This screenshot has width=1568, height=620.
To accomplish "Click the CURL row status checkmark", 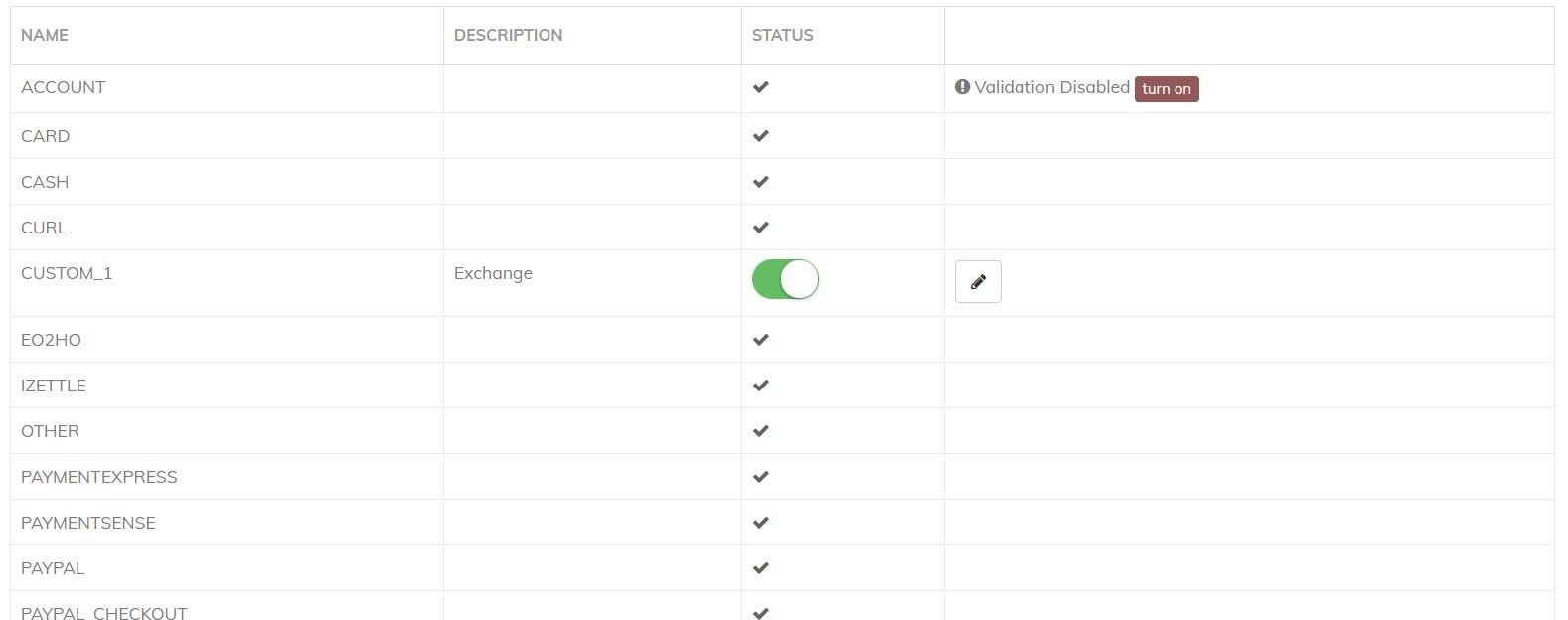I will pyautogui.click(x=761, y=228).
